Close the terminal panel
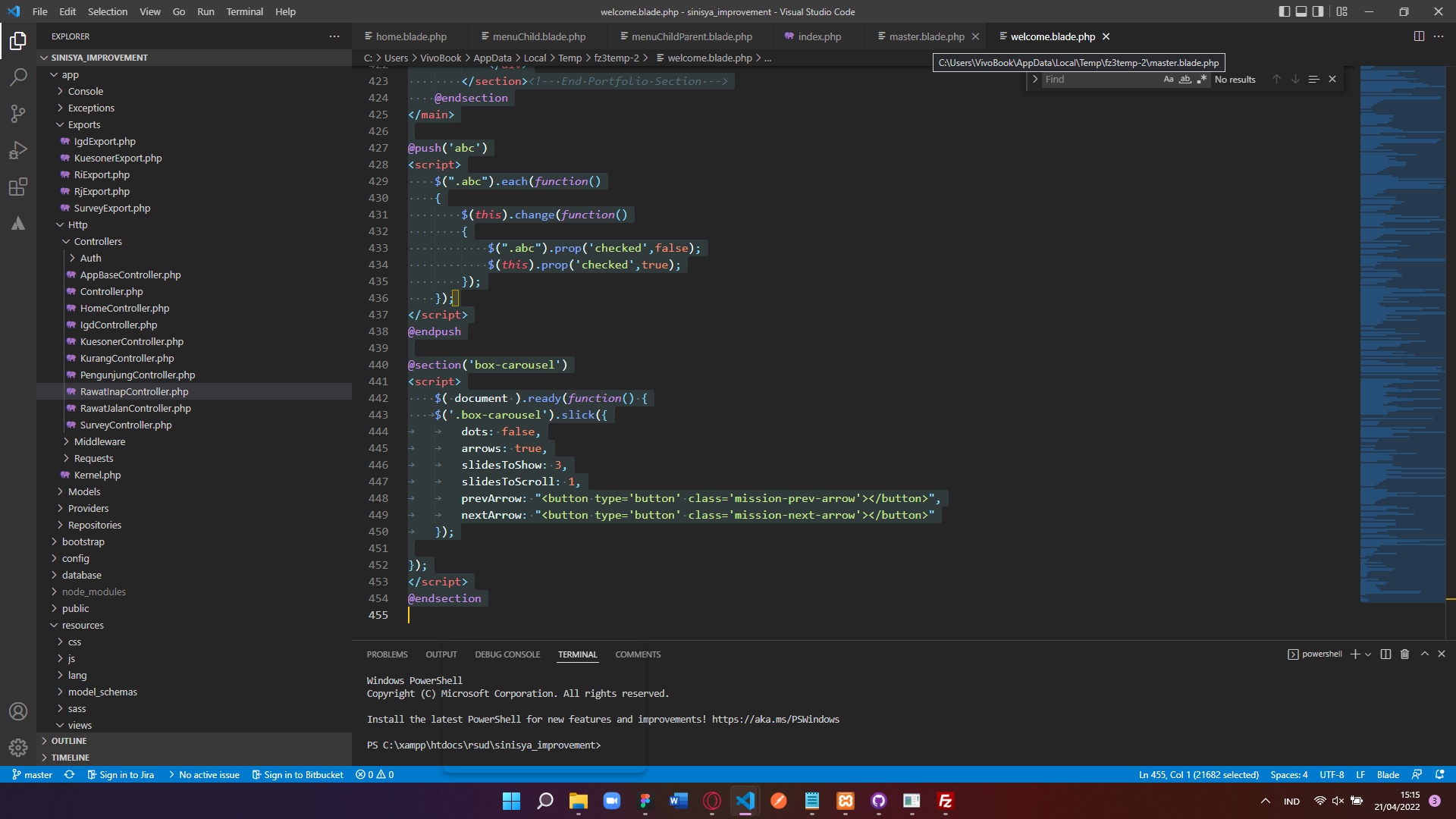 pos(1442,654)
